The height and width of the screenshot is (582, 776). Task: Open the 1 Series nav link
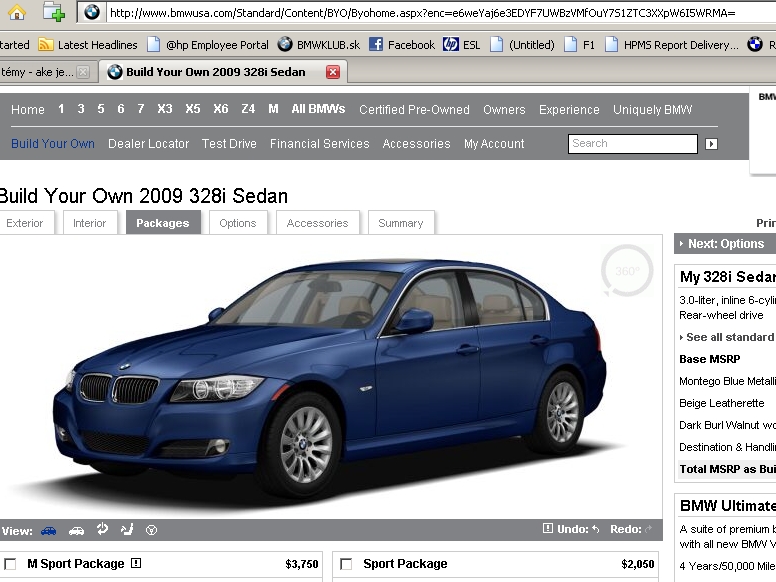(x=61, y=108)
